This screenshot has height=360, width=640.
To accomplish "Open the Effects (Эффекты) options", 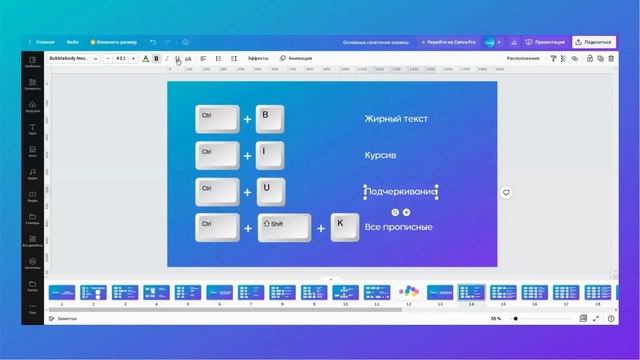I will pos(258,58).
